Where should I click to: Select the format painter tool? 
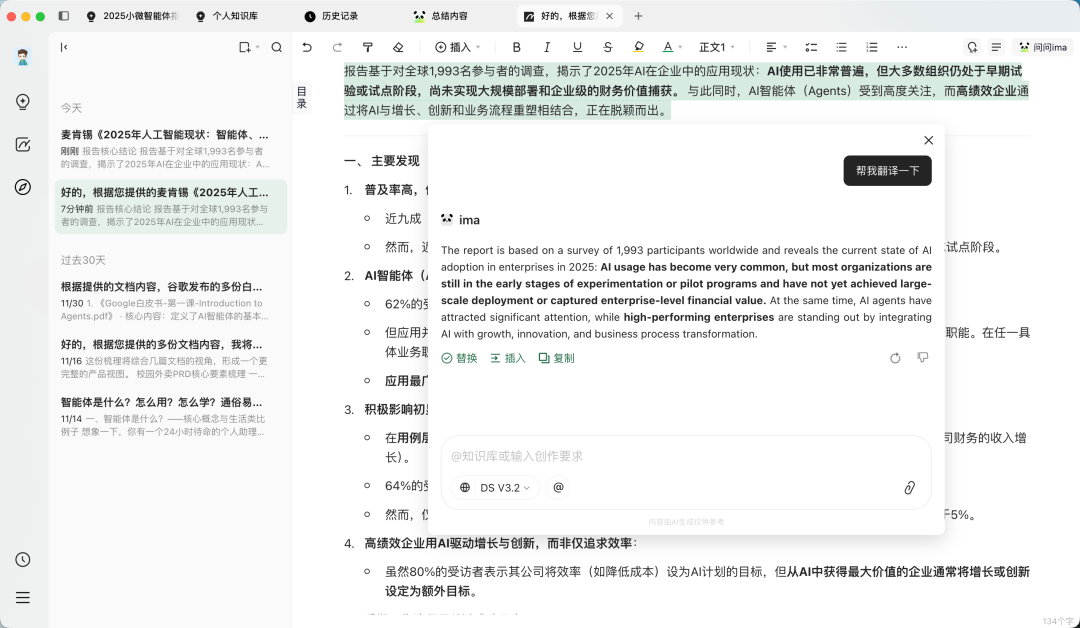368,47
